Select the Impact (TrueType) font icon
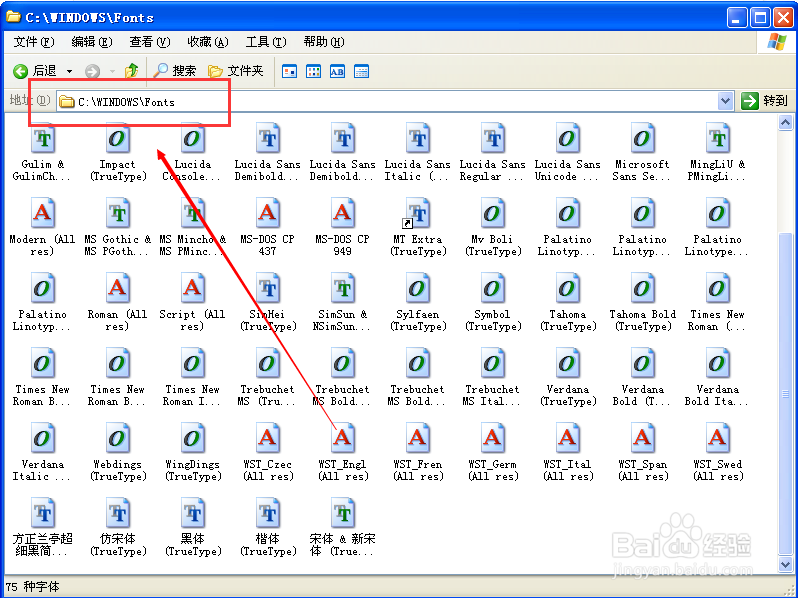 tap(118, 138)
